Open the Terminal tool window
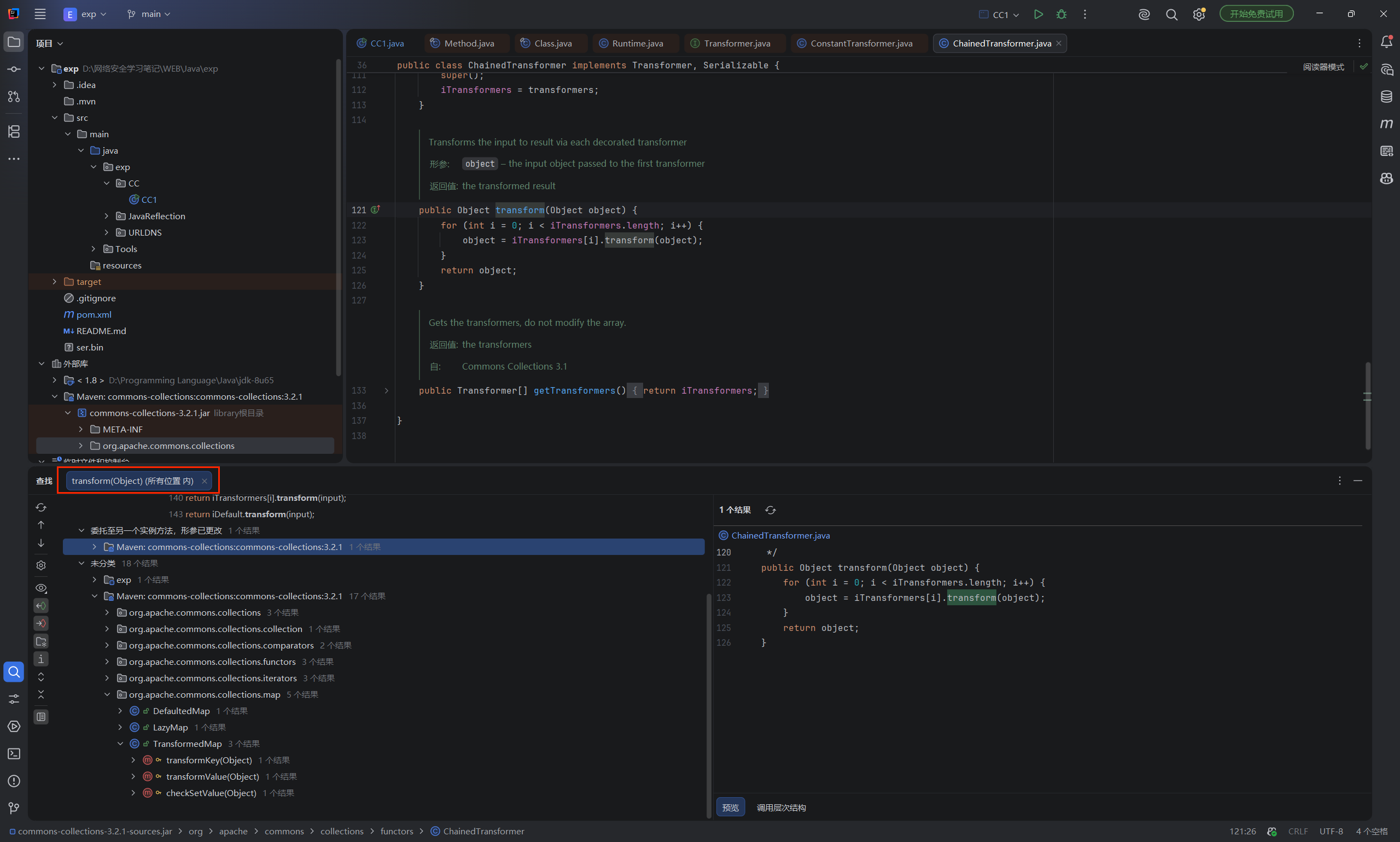The width and height of the screenshot is (1400, 842). click(x=14, y=753)
